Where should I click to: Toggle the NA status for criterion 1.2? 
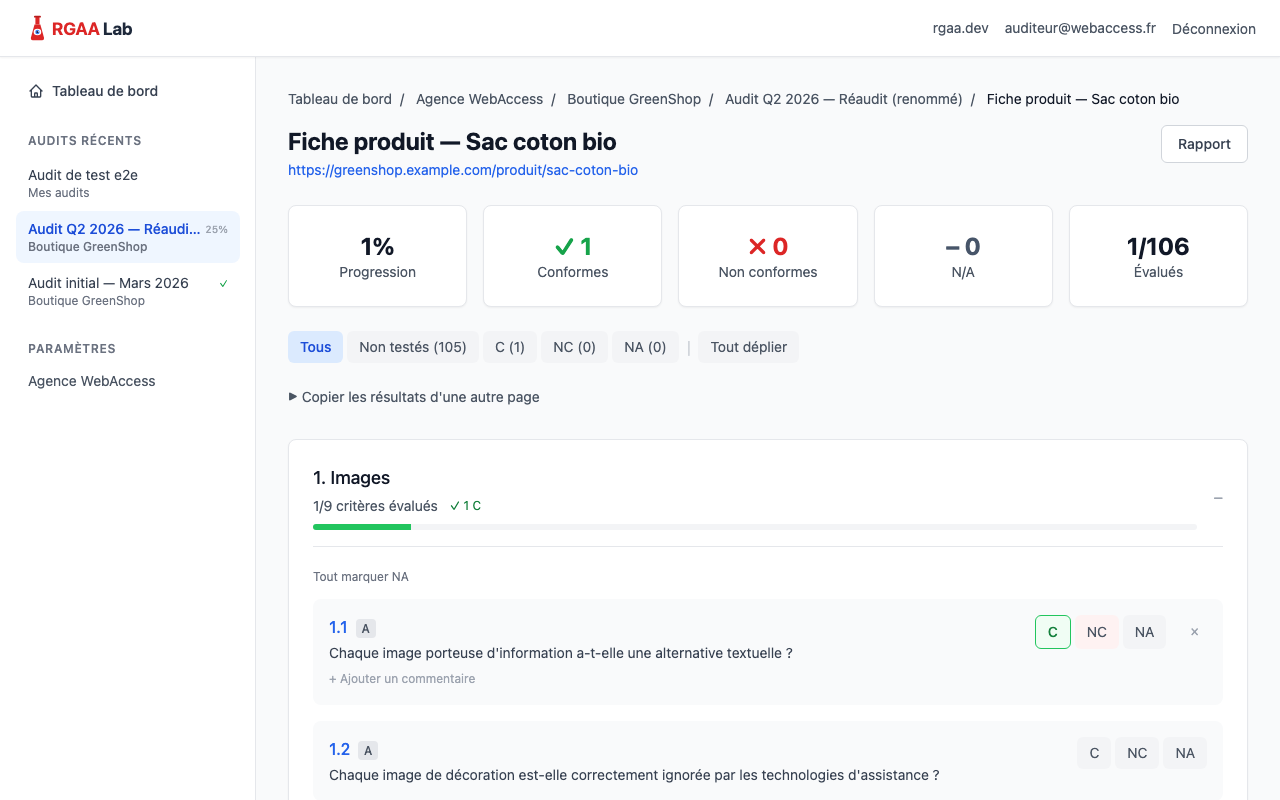1184,752
